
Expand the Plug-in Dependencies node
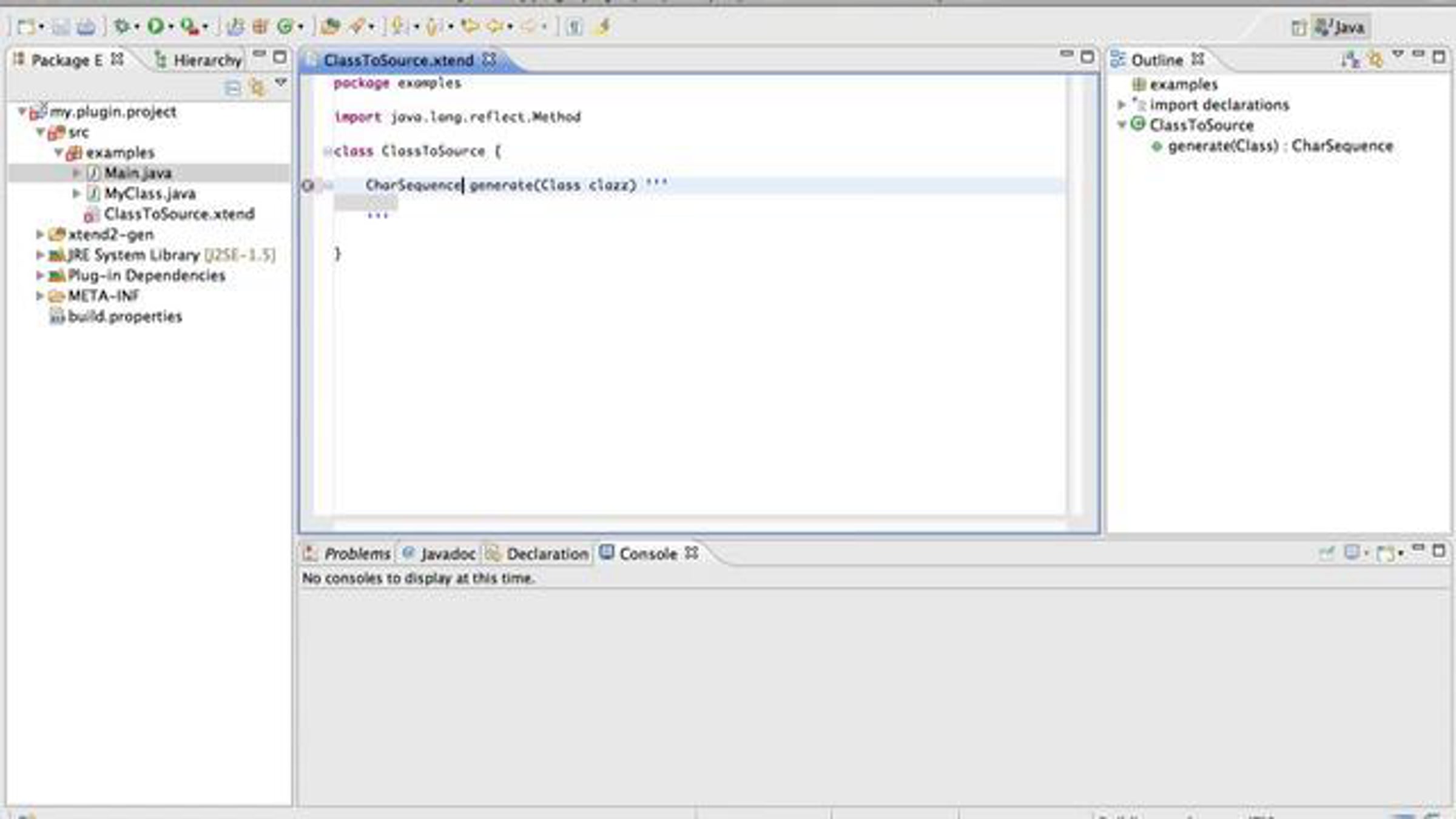[x=40, y=275]
